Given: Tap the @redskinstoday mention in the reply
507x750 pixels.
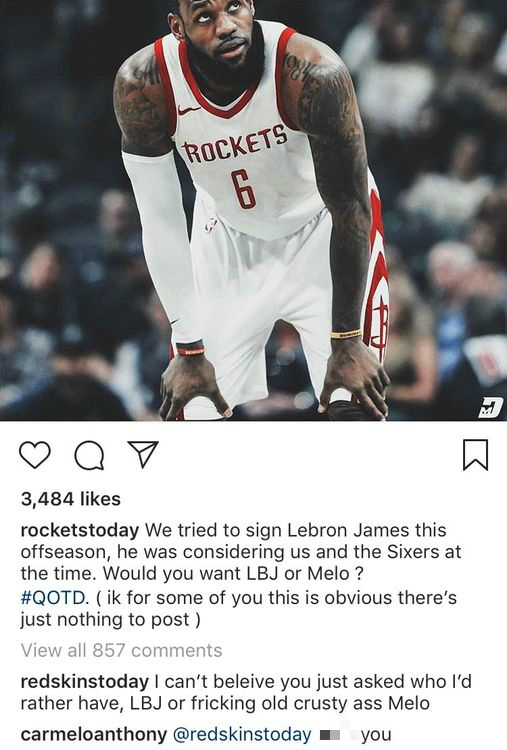Looking at the screenshot, I should (242, 734).
